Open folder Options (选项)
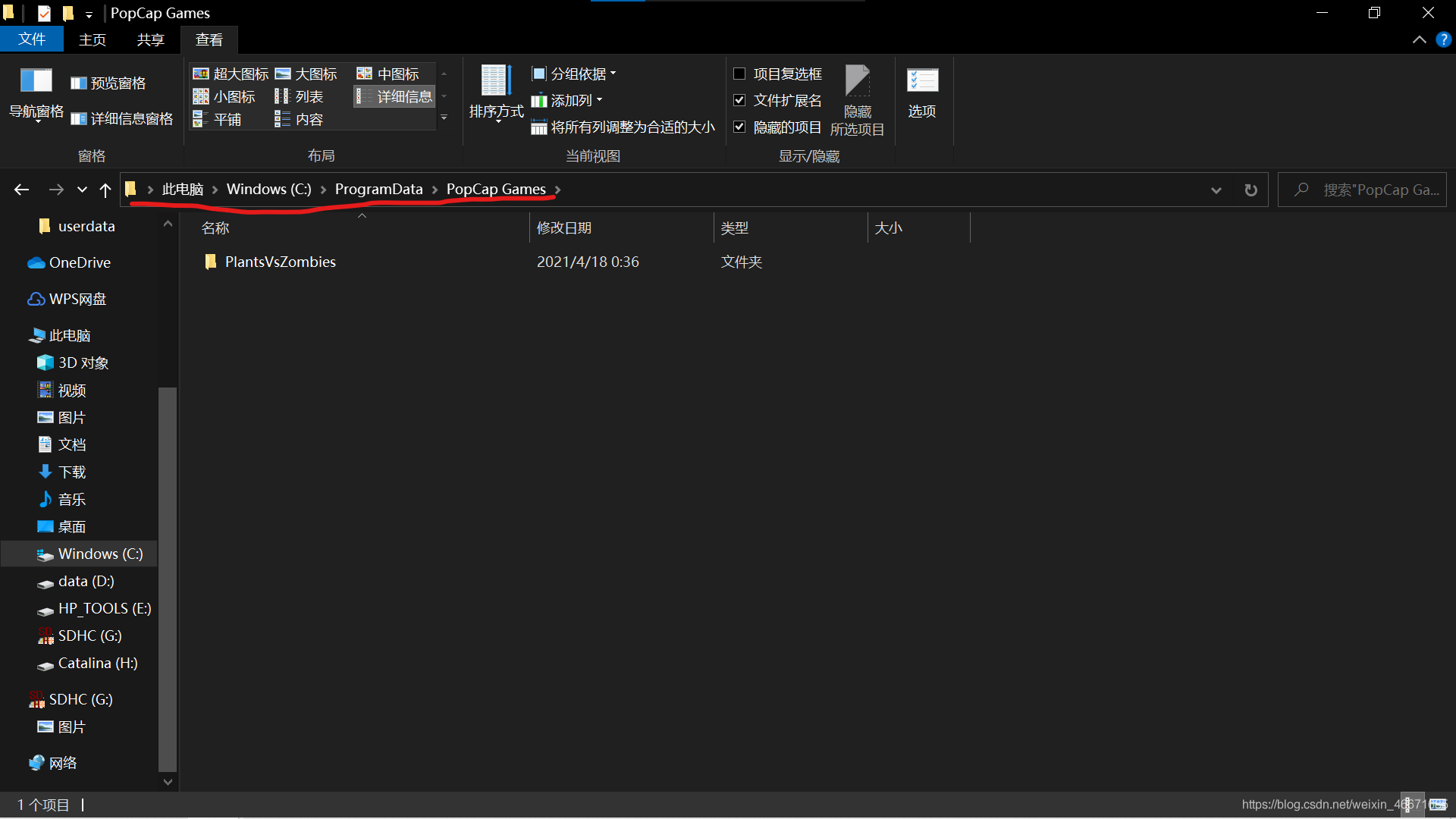 (922, 94)
